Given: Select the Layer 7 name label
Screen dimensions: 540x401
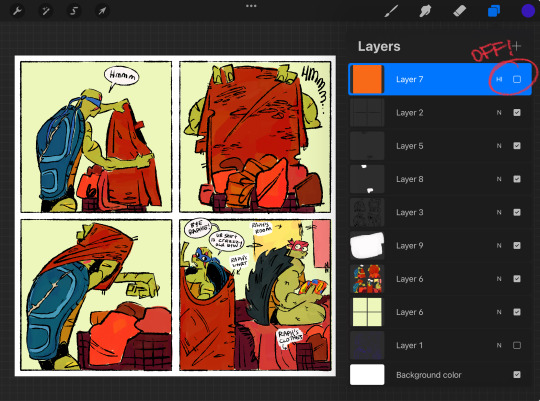Looking at the screenshot, I should coord(409,79).
